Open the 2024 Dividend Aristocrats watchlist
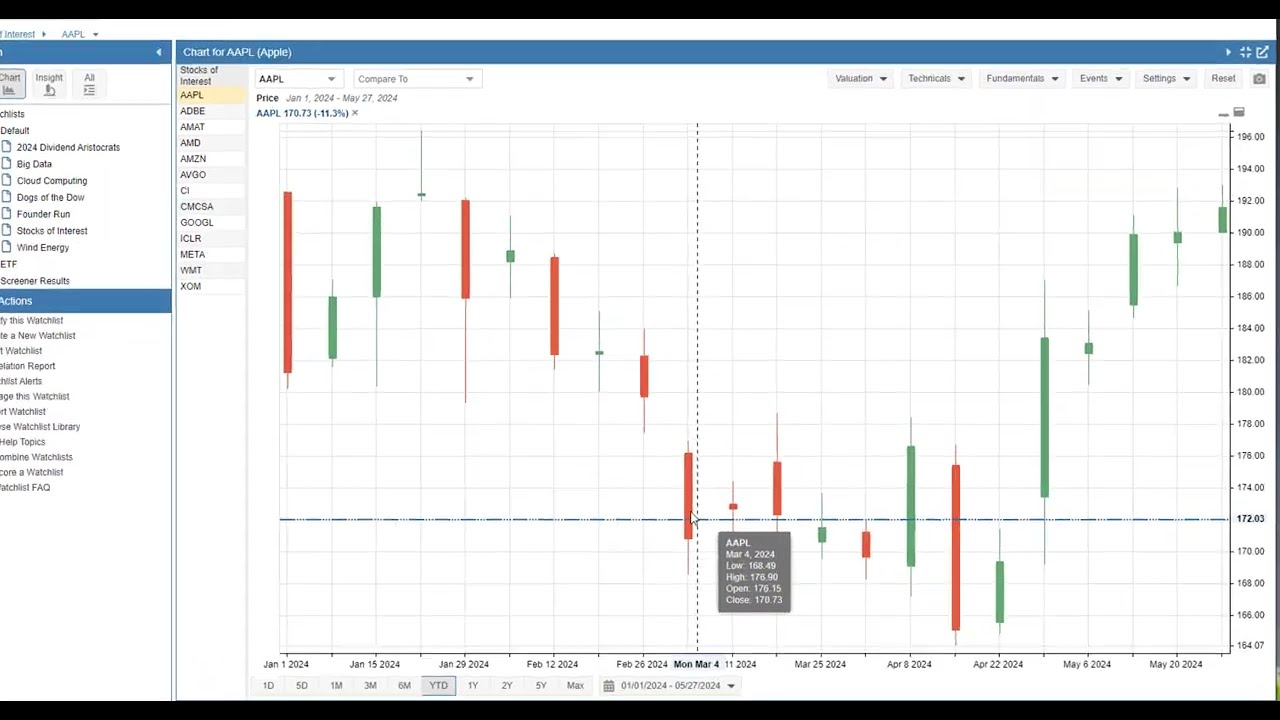 coord(68,147)
